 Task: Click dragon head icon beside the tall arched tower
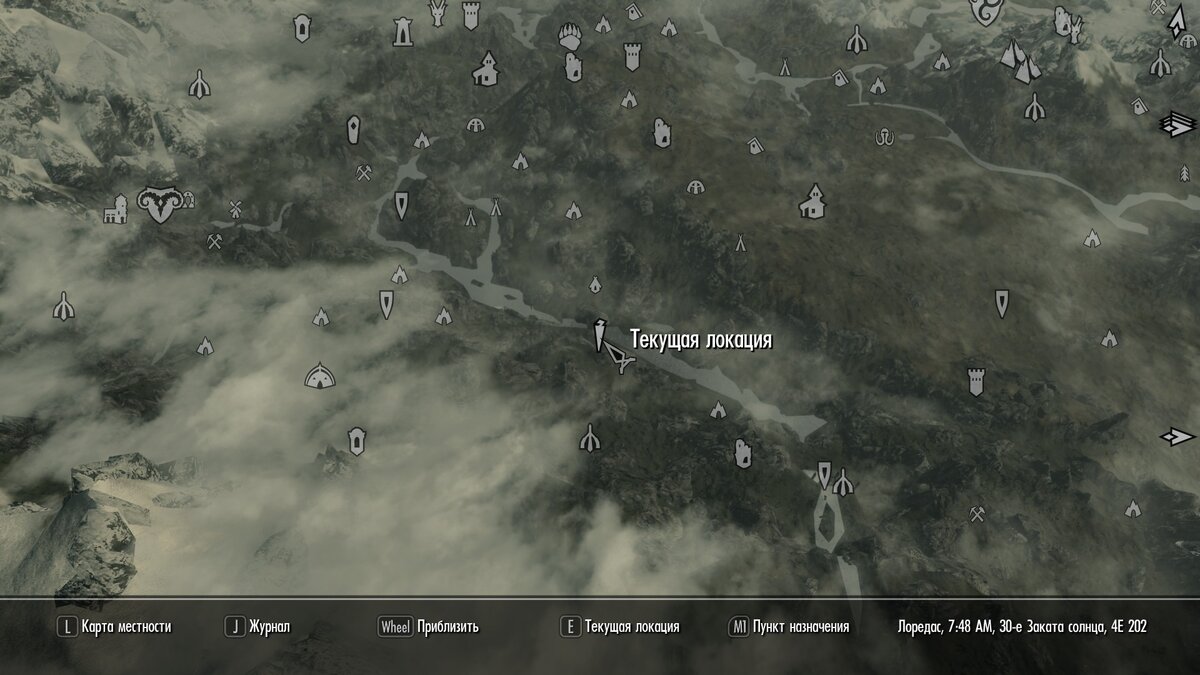coord(438,12)
